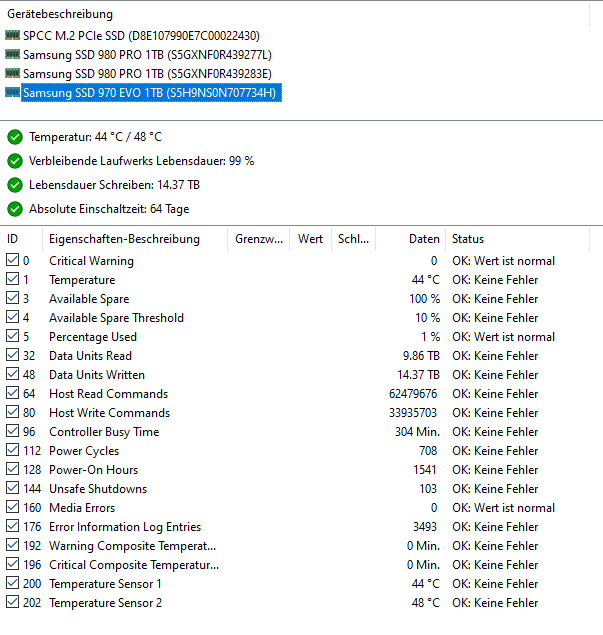Click the Media Errors row label
Screen dimensions: 603x635
click(82, 508)
